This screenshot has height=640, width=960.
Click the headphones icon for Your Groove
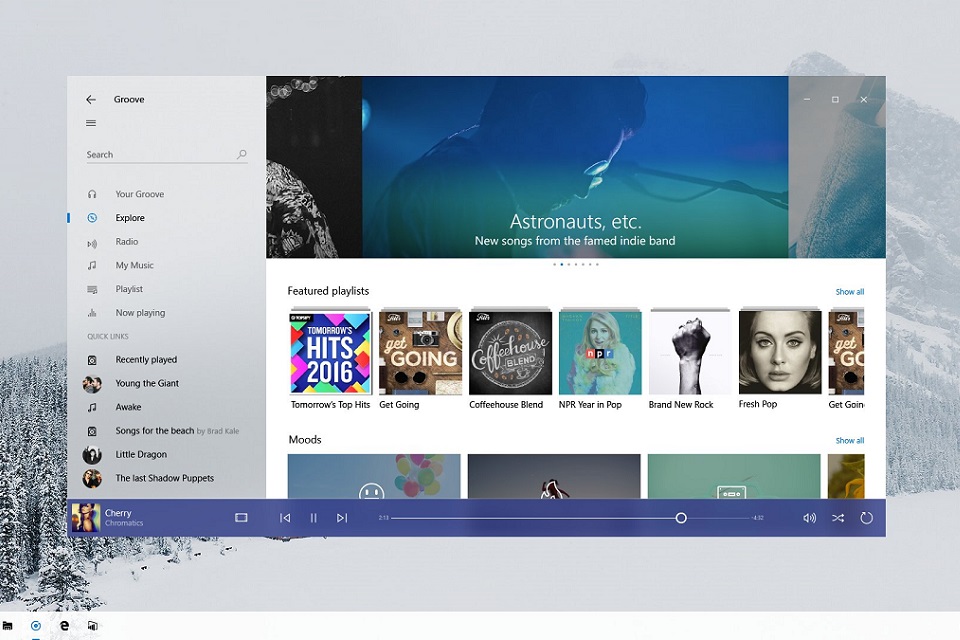pyautogui.click(x=92, y=194)
